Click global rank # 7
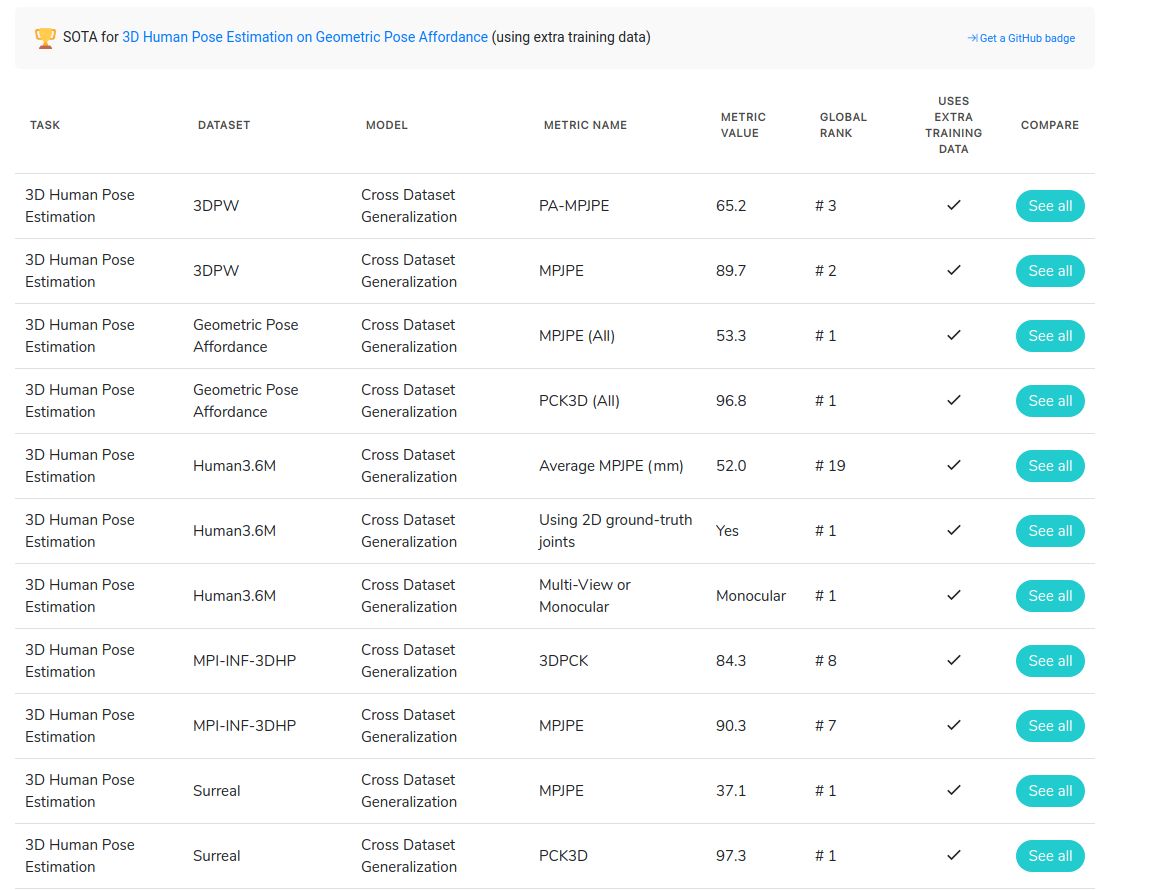The image size is (1162, 890). click(826, 726)
